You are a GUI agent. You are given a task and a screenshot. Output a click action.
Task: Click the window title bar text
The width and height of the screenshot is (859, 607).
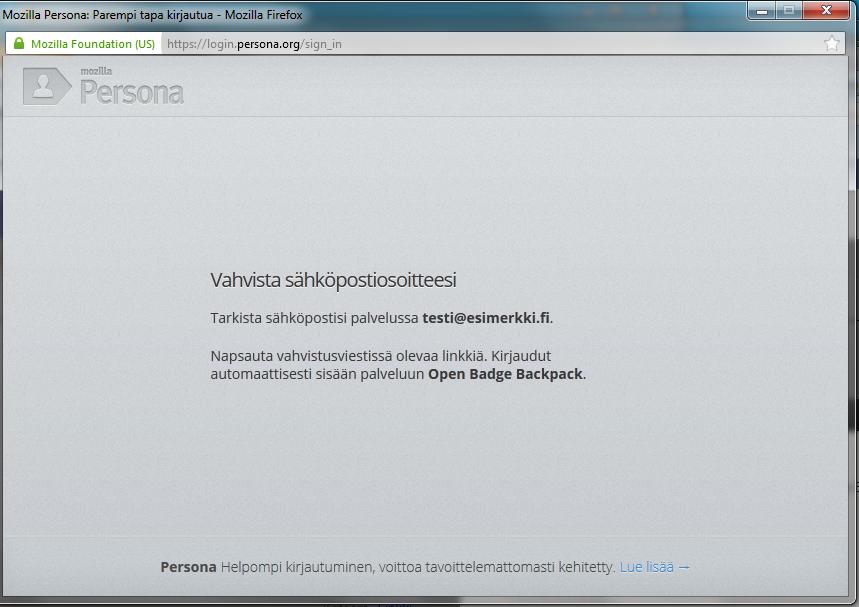152,15
